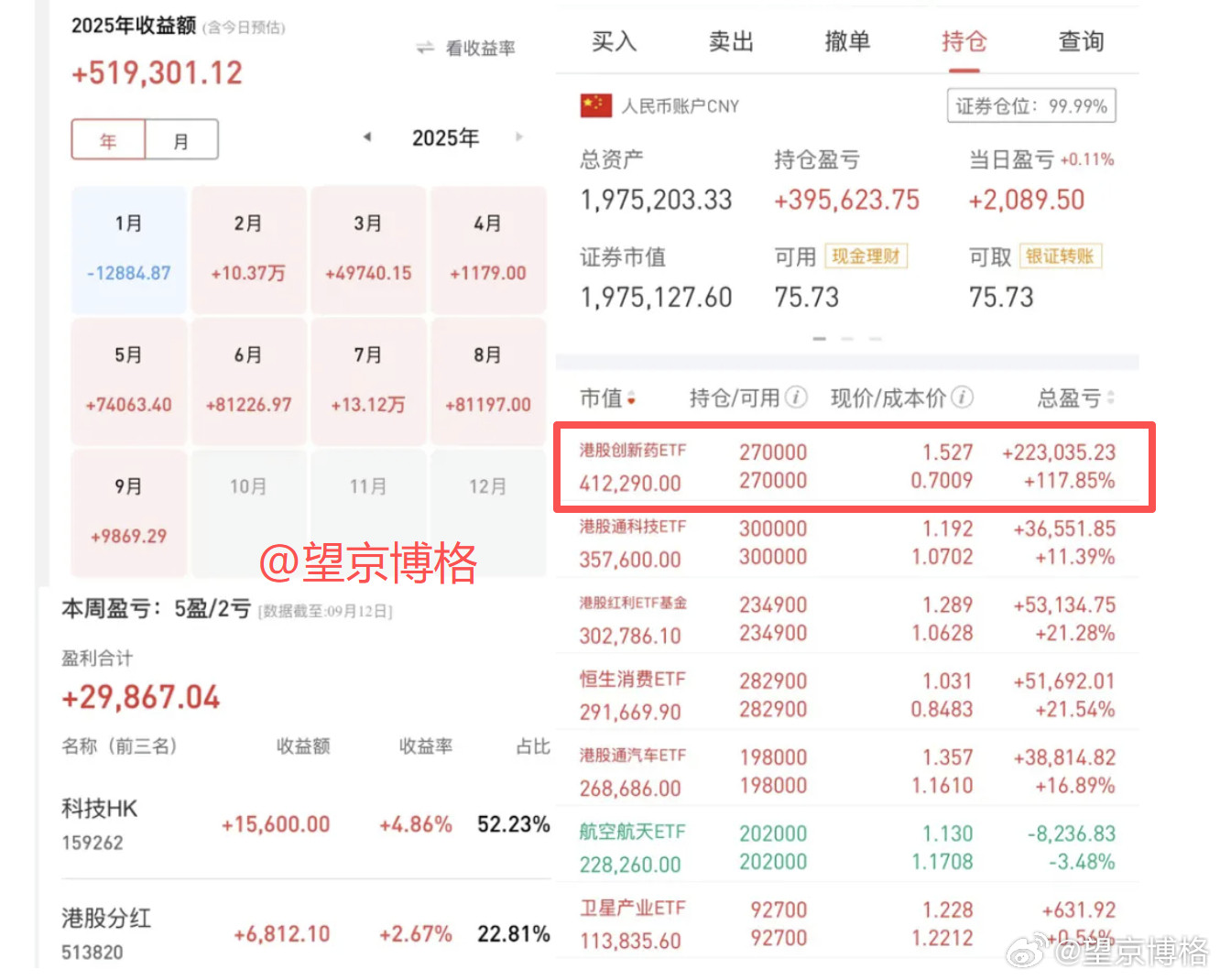This screenshot has height=980, width=1220.
Task: Click the 持仓盈亏 value +395,623.75
Action: pos(846,200)
